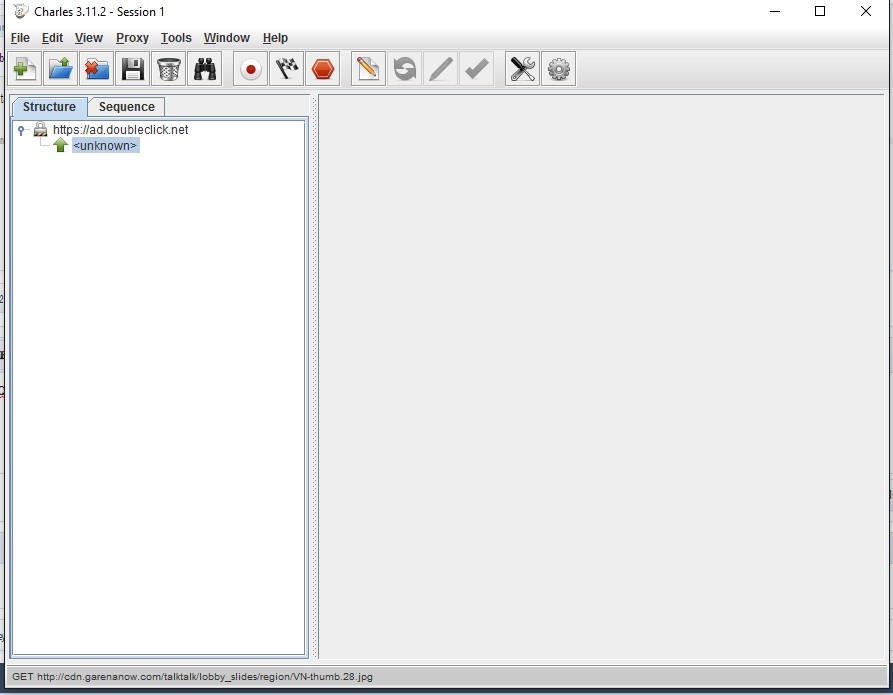The width and height of the screenshot is (893, 695).
Task: Save session with the floppy disk icon
Action: pos(133,69)
